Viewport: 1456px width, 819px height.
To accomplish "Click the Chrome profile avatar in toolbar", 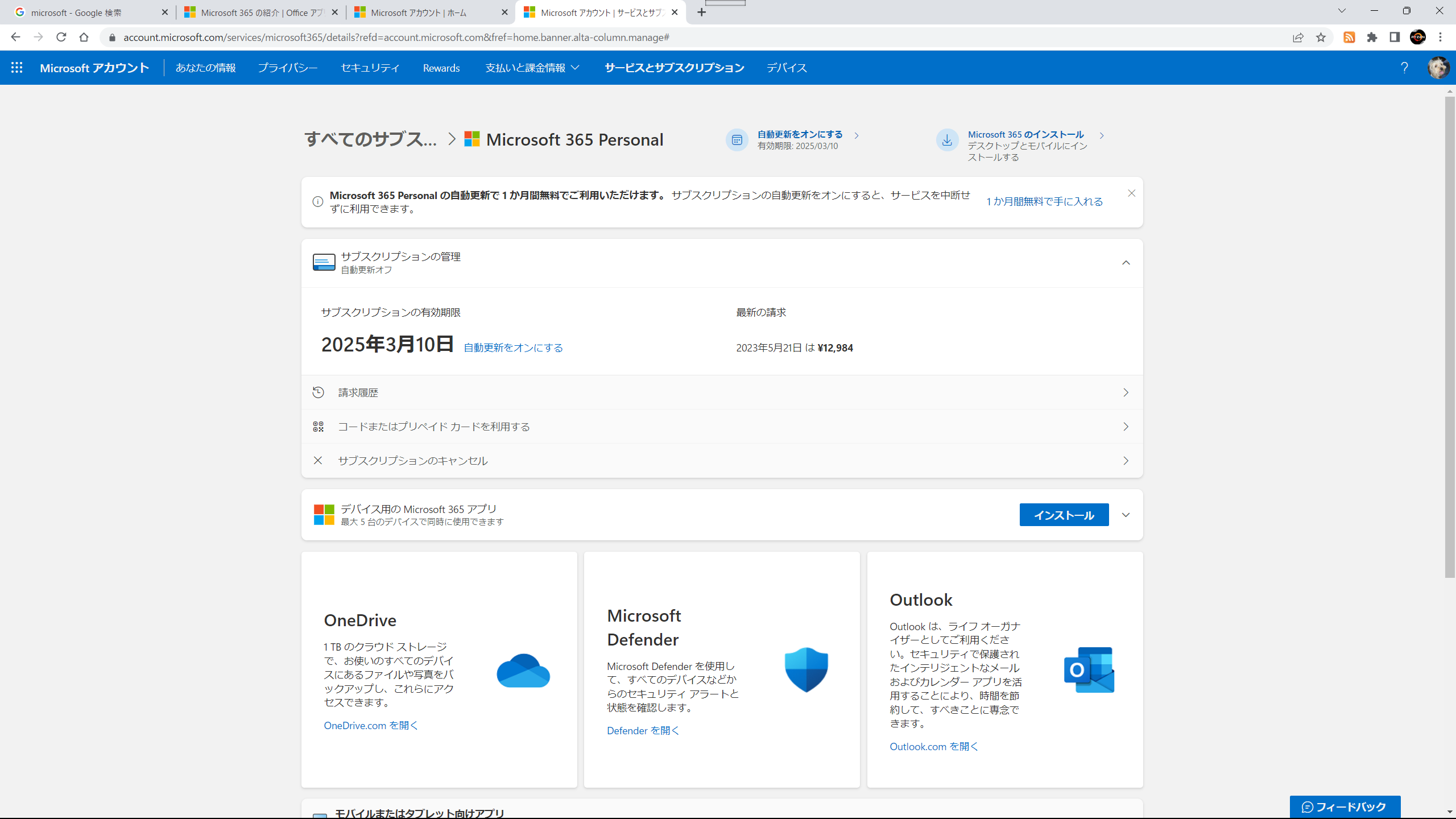I will point(1418,38).
